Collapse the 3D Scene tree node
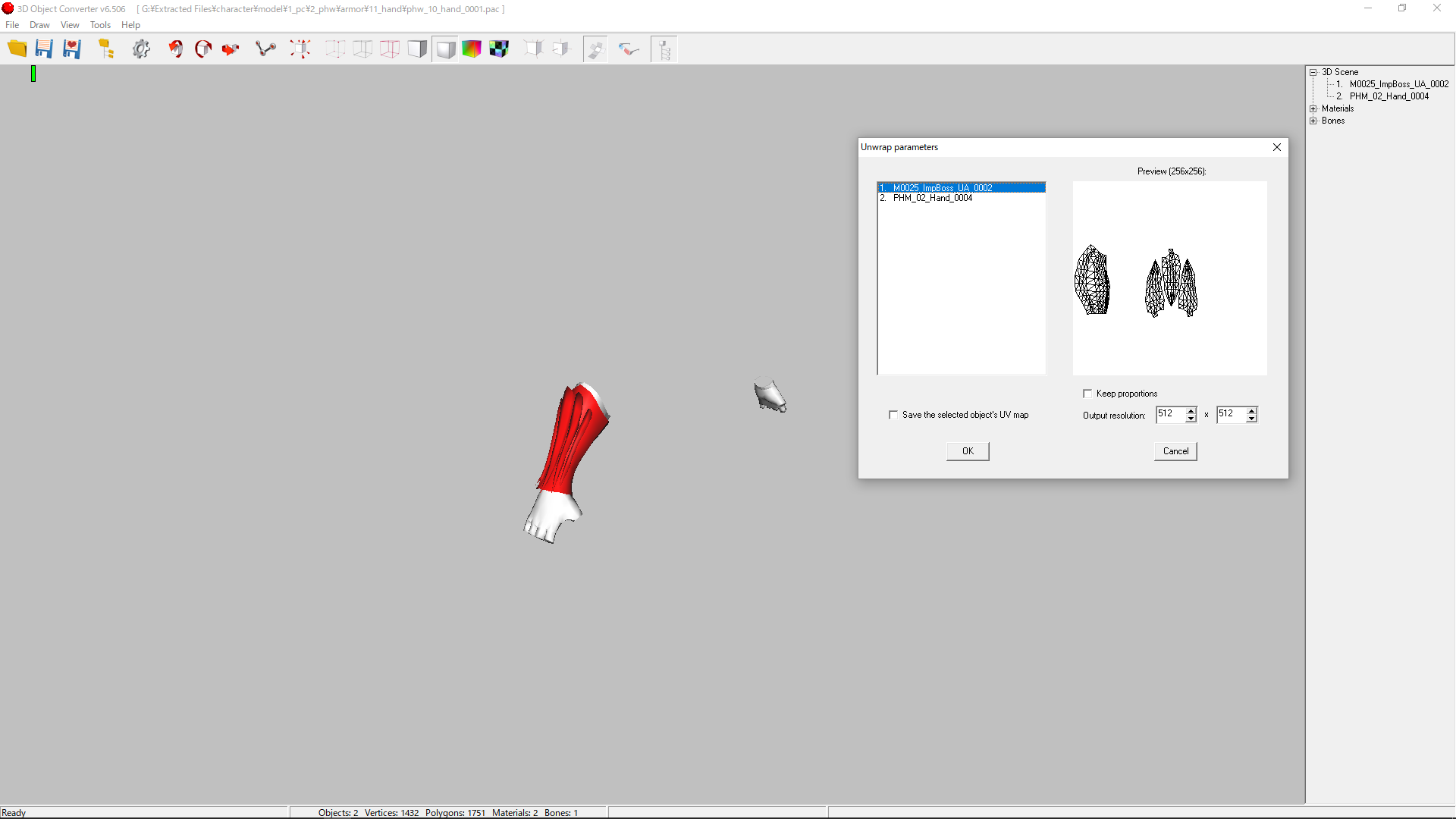 coord(1313,72)
